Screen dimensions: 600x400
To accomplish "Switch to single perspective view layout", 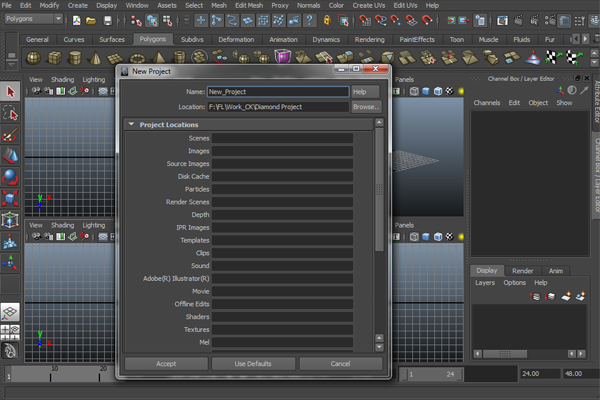I will [x=10, y=313].
